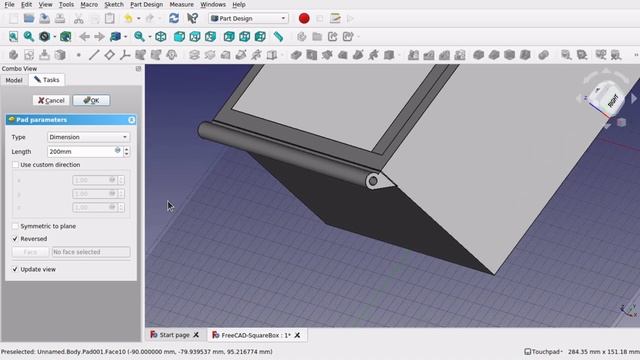Fit all content to screen
640x360 pixels.
click(x=13, y=37)
